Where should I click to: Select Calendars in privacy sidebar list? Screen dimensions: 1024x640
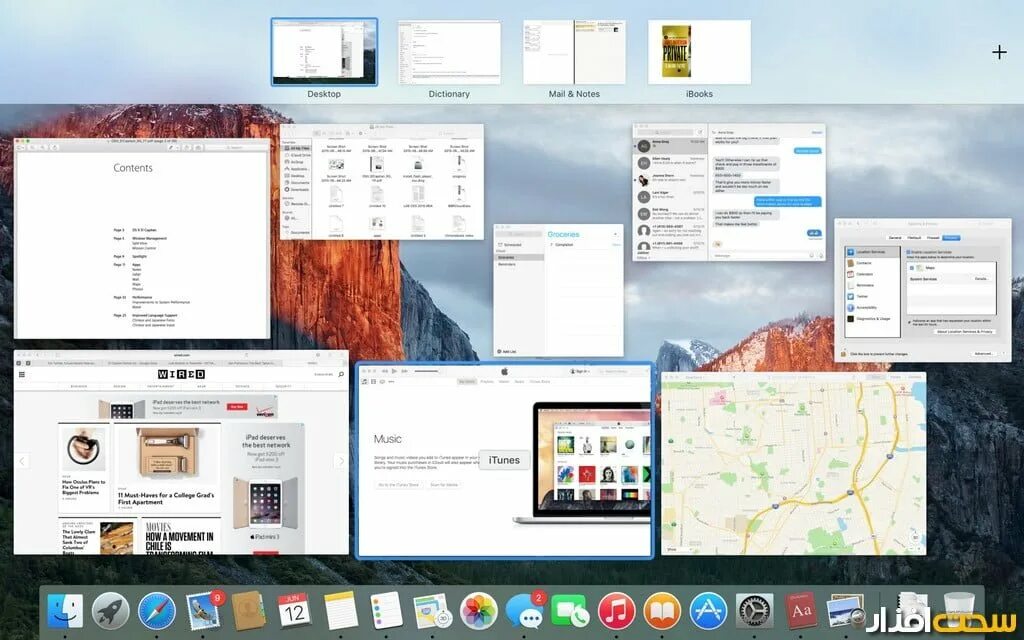pos(871,274)
